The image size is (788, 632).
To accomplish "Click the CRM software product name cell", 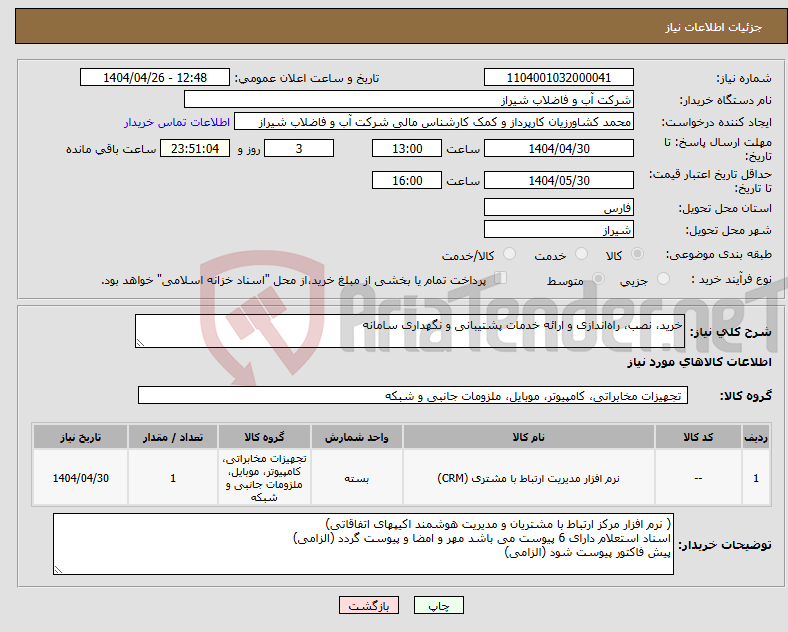I will (529, 478).
